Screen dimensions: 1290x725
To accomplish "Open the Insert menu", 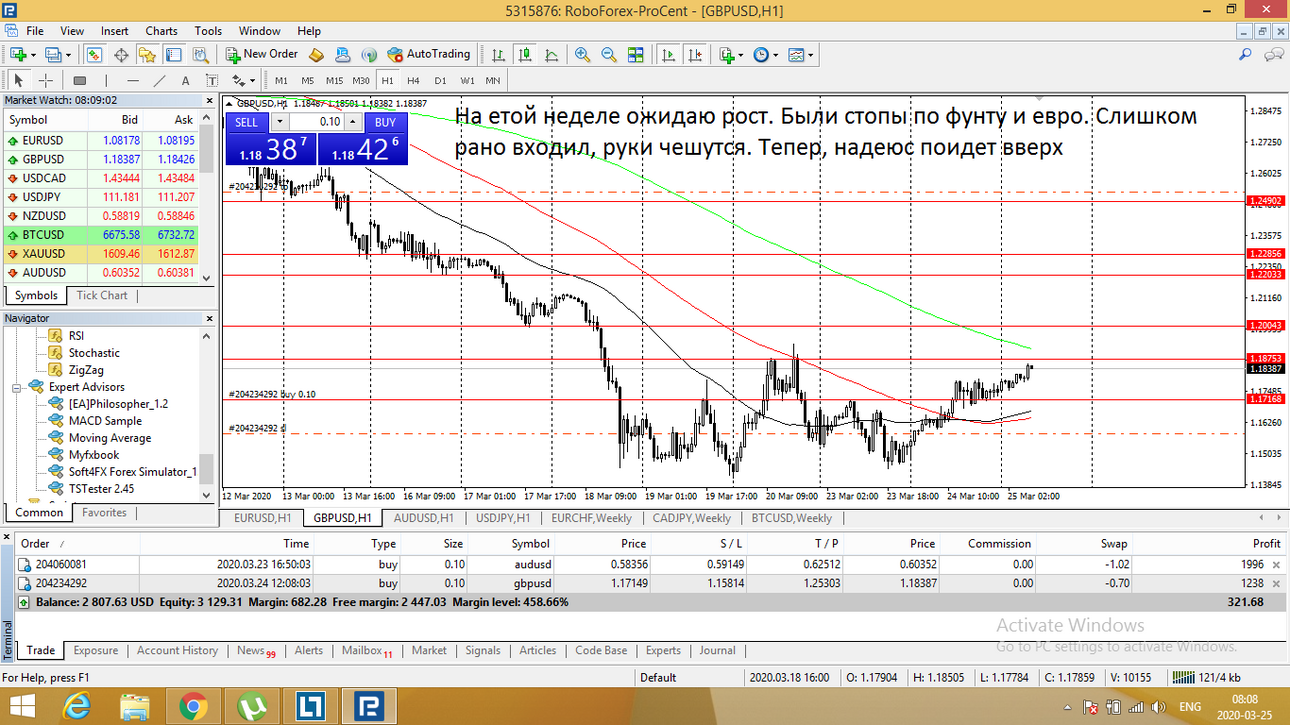I will click(114, 31).
